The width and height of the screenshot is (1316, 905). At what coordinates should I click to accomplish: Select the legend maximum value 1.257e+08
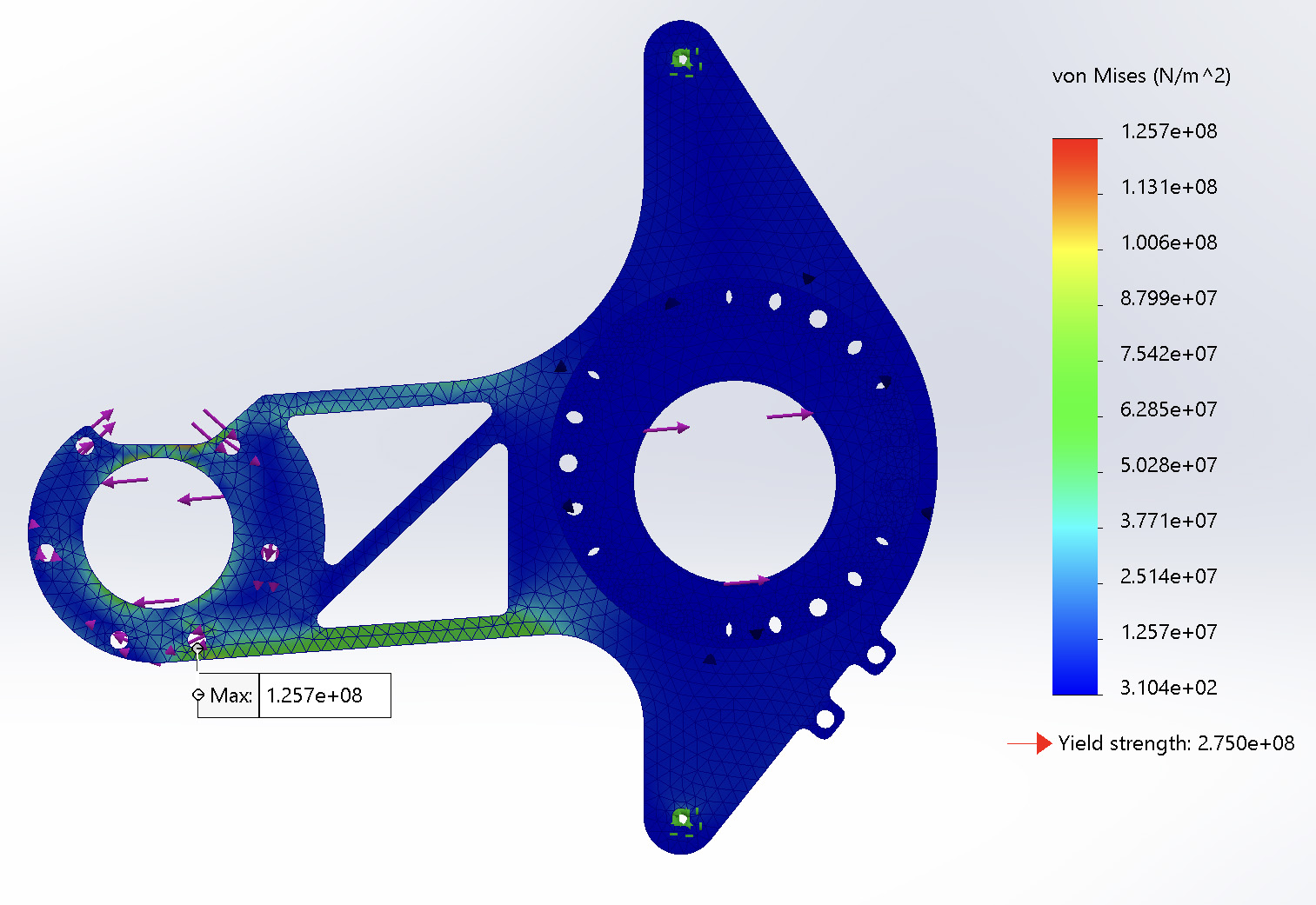click(1168, 132)
